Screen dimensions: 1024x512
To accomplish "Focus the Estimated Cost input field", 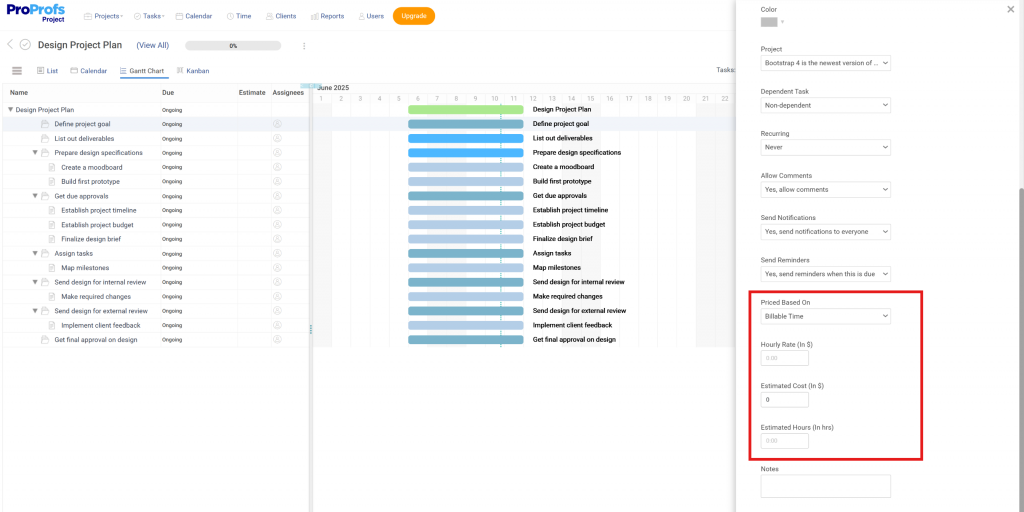I will click(784, 400).
